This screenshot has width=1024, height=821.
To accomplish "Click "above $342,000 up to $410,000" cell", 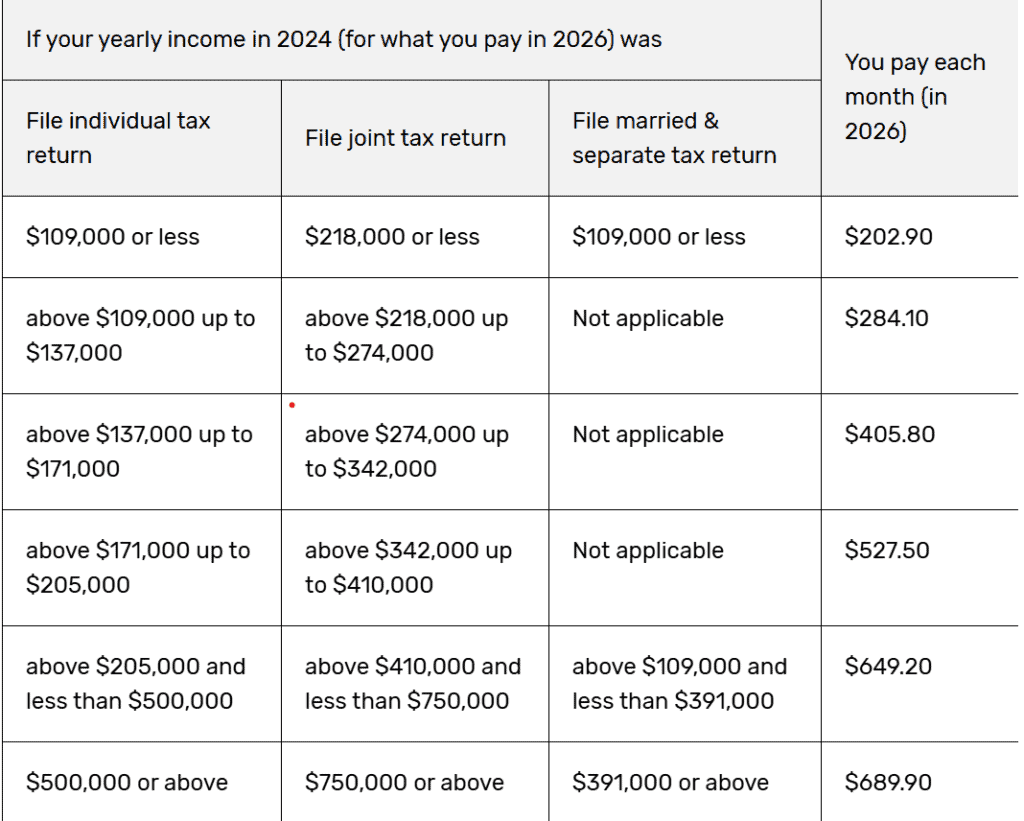I will pyautogui.click(x=408, y=567).
